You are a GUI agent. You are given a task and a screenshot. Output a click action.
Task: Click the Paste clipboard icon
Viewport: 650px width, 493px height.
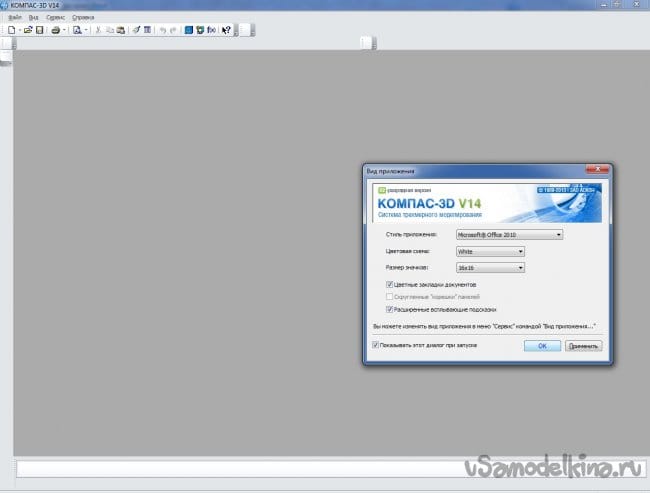coord(122,30)
